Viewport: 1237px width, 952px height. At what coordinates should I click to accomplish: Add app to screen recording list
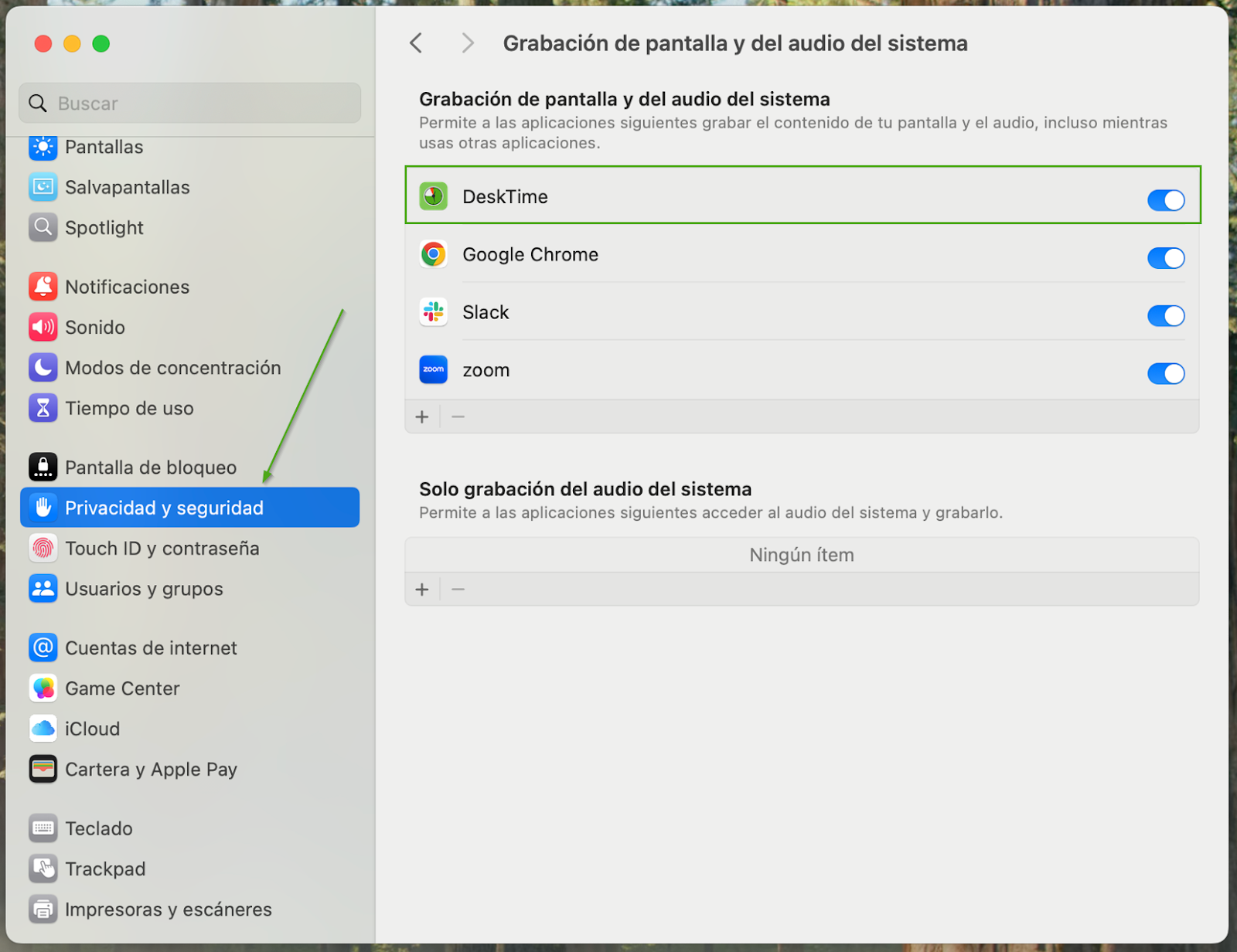pos(422,417)
